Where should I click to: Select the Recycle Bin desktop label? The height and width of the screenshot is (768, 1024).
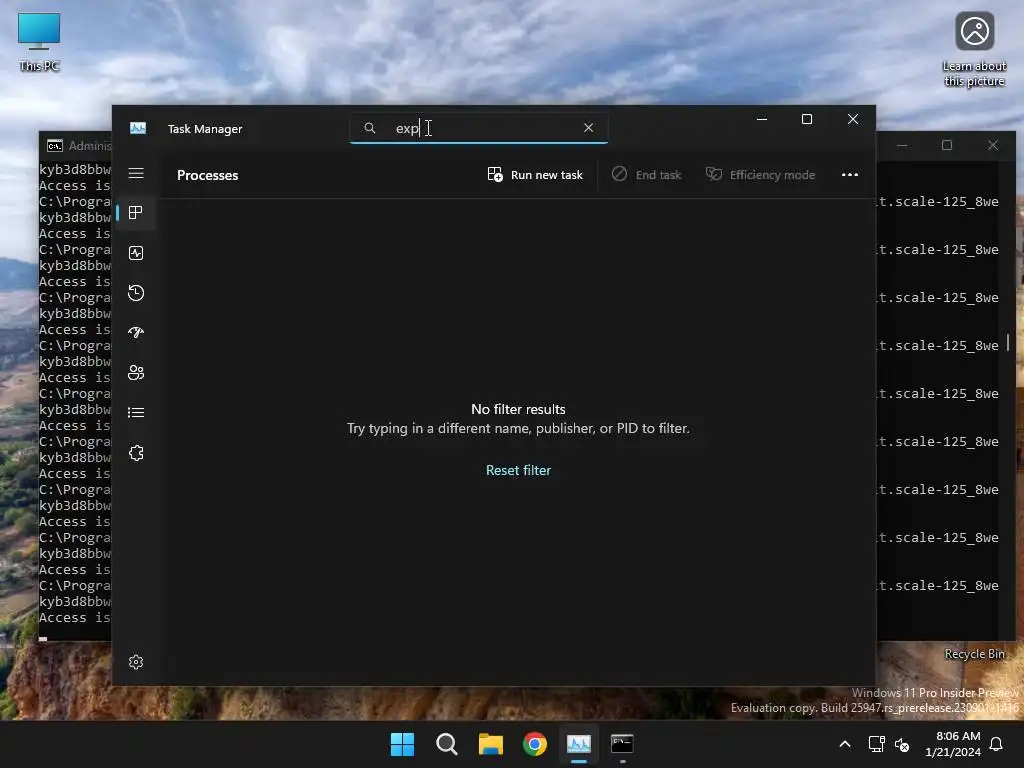coord(974,654)
